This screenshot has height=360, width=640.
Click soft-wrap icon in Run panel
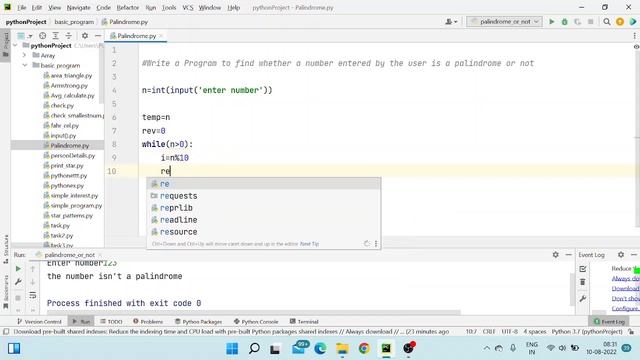coord(33,296)
